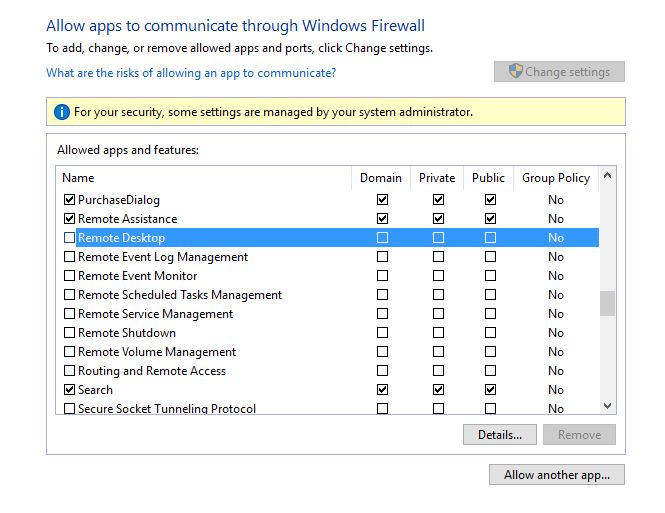
Task: Uncheck PurchaseDialog Domain checkbox
Action: click(382, 199)
